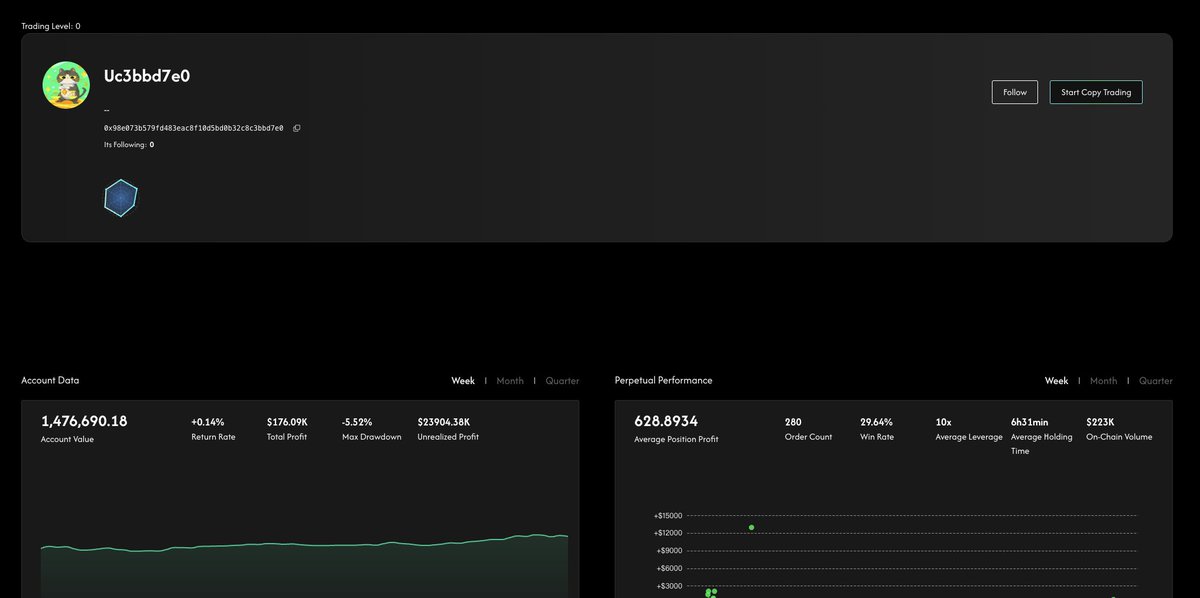Click the Account Data section heading
1200x598 pixels.
pos(50,380)
